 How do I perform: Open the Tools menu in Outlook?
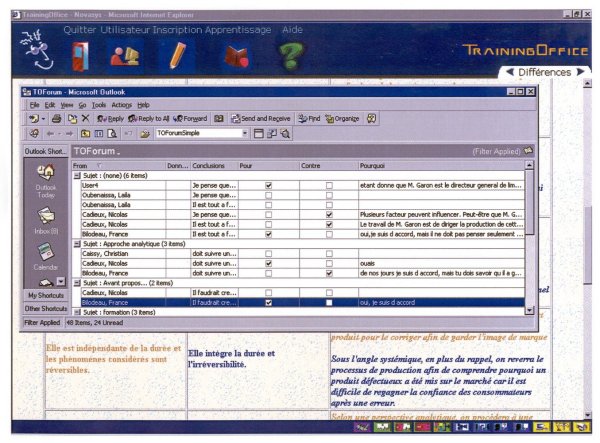click(99, 105)
